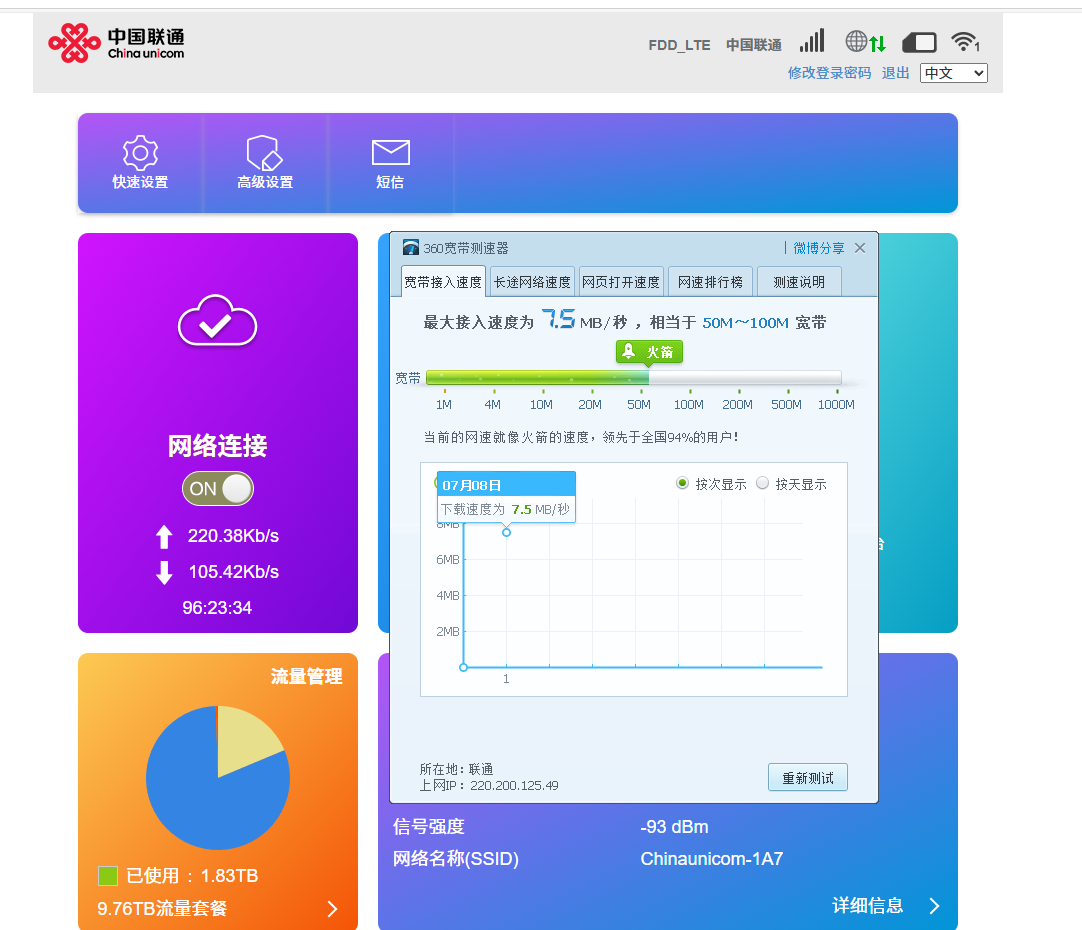
Task: Click the 105.42Kb/s download speed value
Action: [x=234, y=572]
